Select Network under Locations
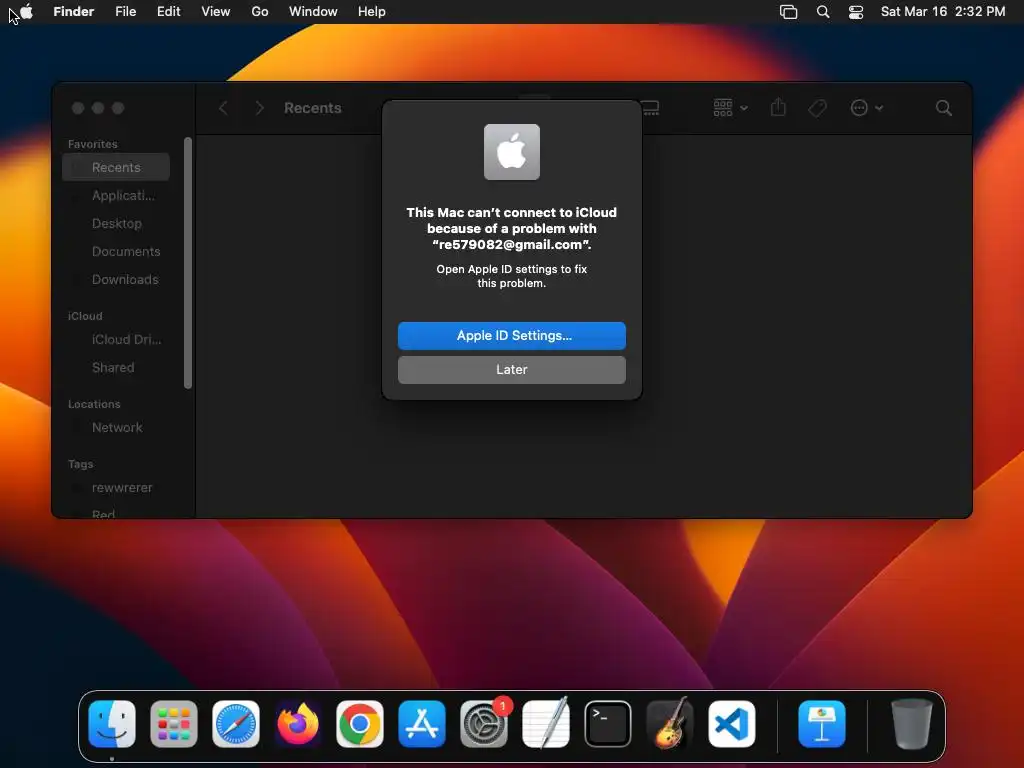This screenshot has height=768, width=1024. (116, 428)
